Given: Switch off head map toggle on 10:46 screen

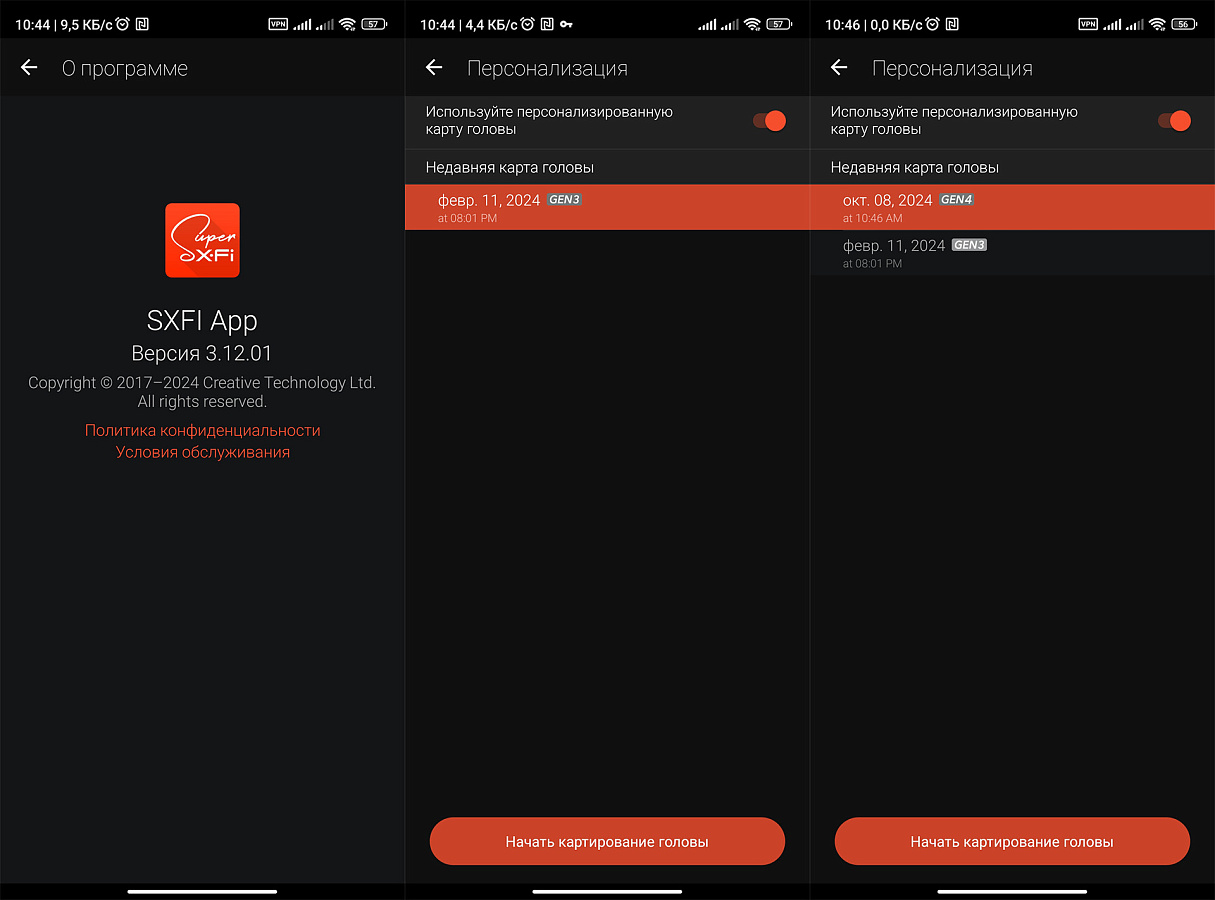Looking at the screenshot, I should tap(1174, 121).
